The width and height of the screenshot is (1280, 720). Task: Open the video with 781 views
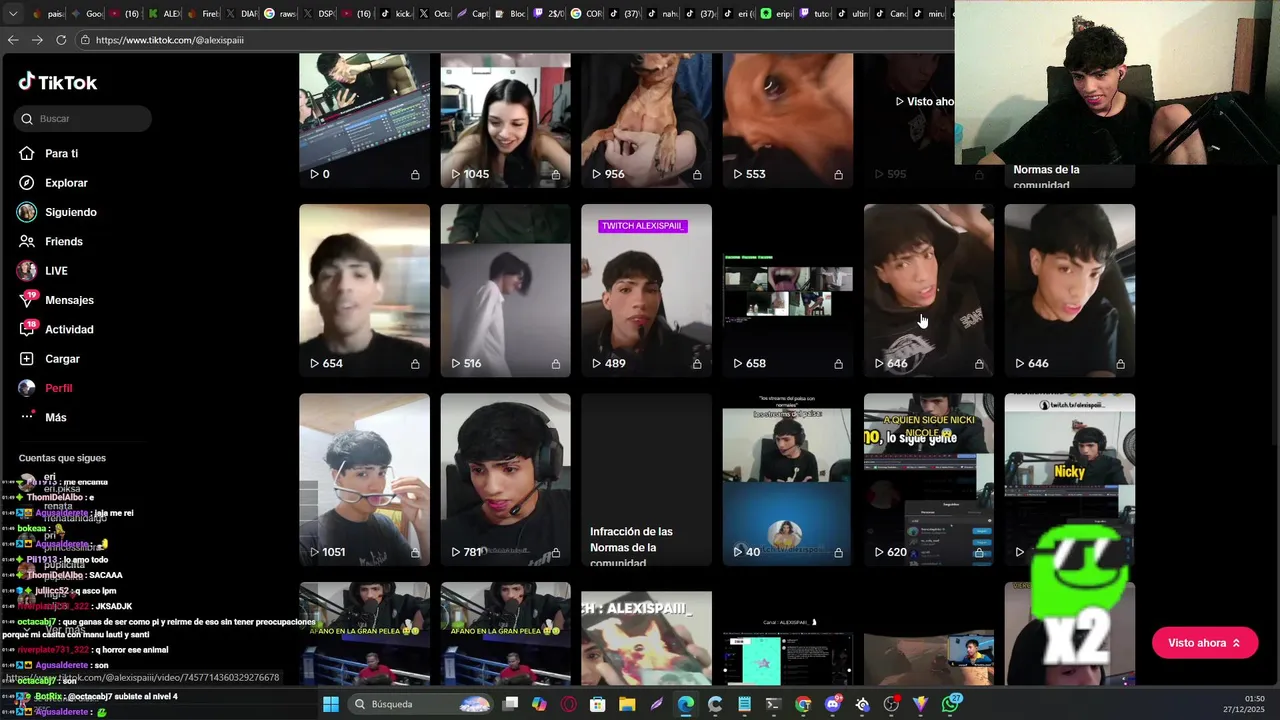point(505,479)
